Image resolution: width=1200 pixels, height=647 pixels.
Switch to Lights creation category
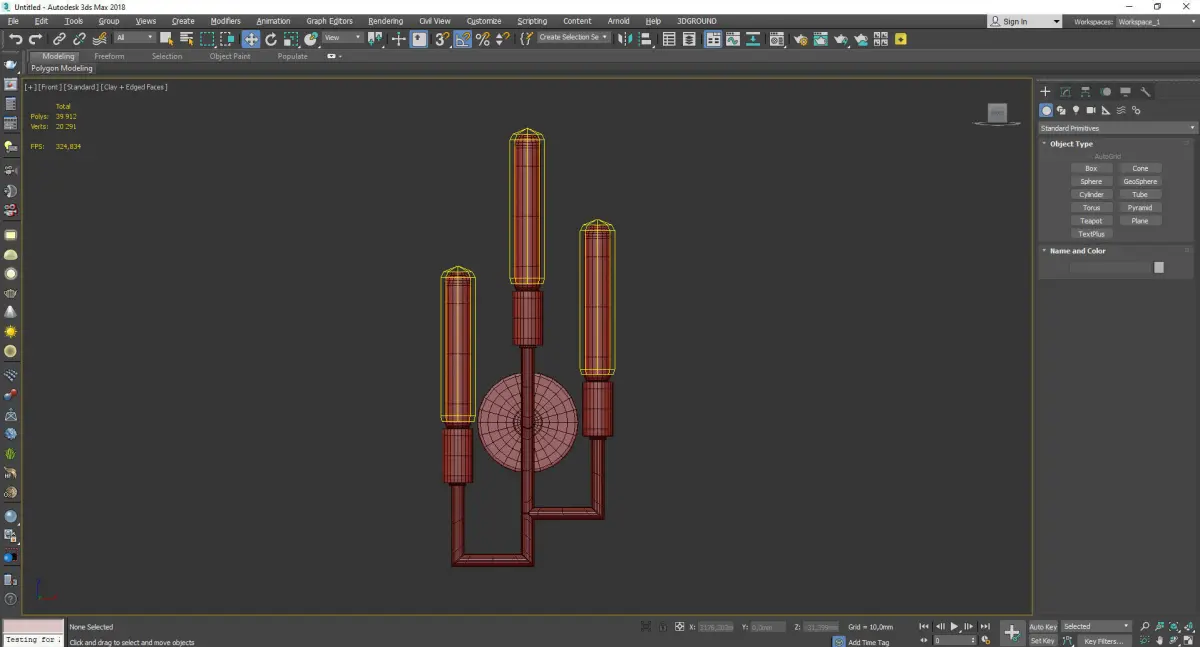pyautogui.click(x=1076, y=110)
